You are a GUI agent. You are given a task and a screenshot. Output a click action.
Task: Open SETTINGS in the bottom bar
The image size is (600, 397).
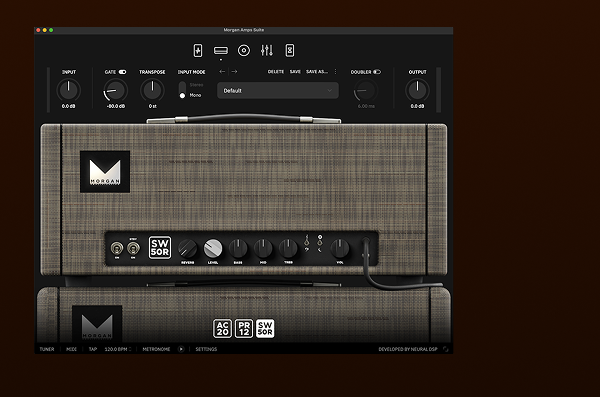point(206,349)
